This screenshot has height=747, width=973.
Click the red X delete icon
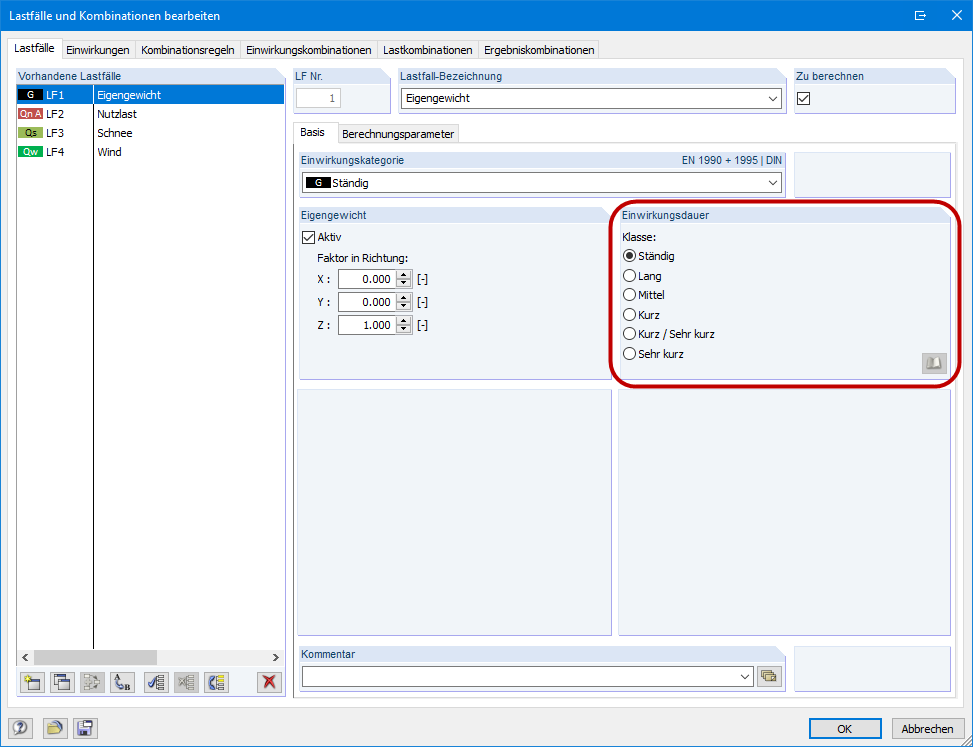coord(269,682)
